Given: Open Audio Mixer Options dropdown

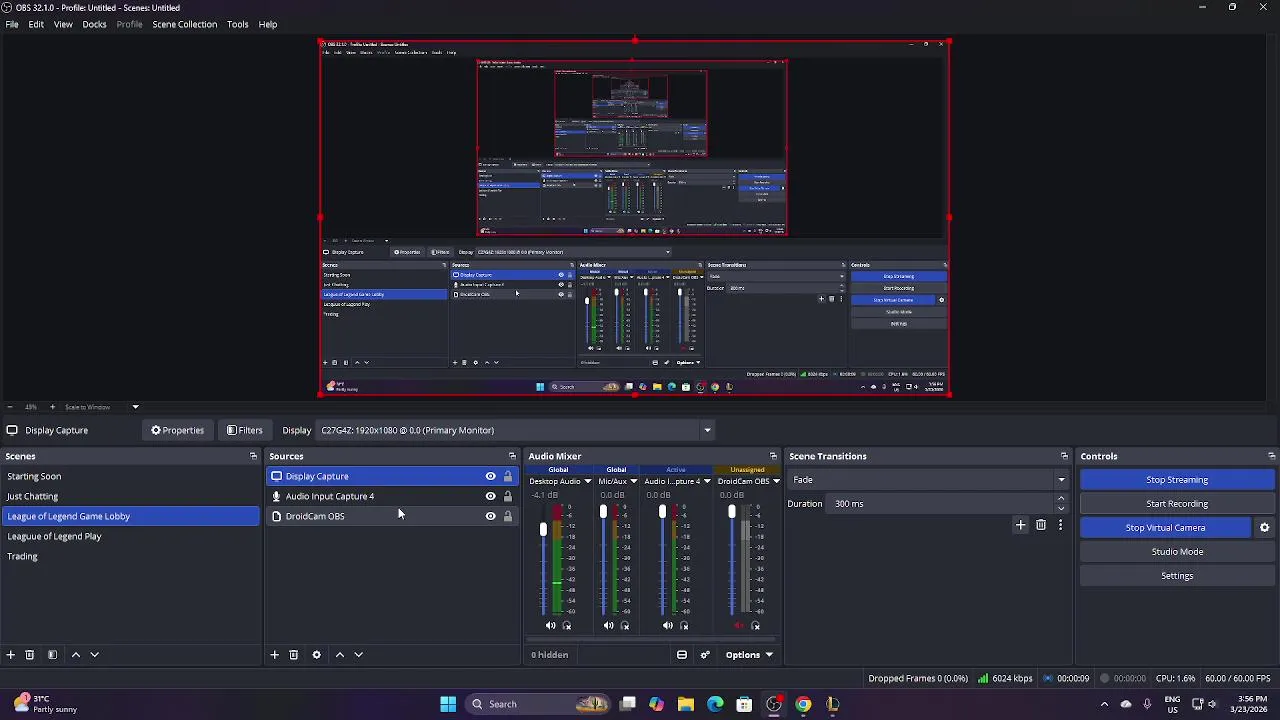Looking at the screenshot, I should pos(749,655).
